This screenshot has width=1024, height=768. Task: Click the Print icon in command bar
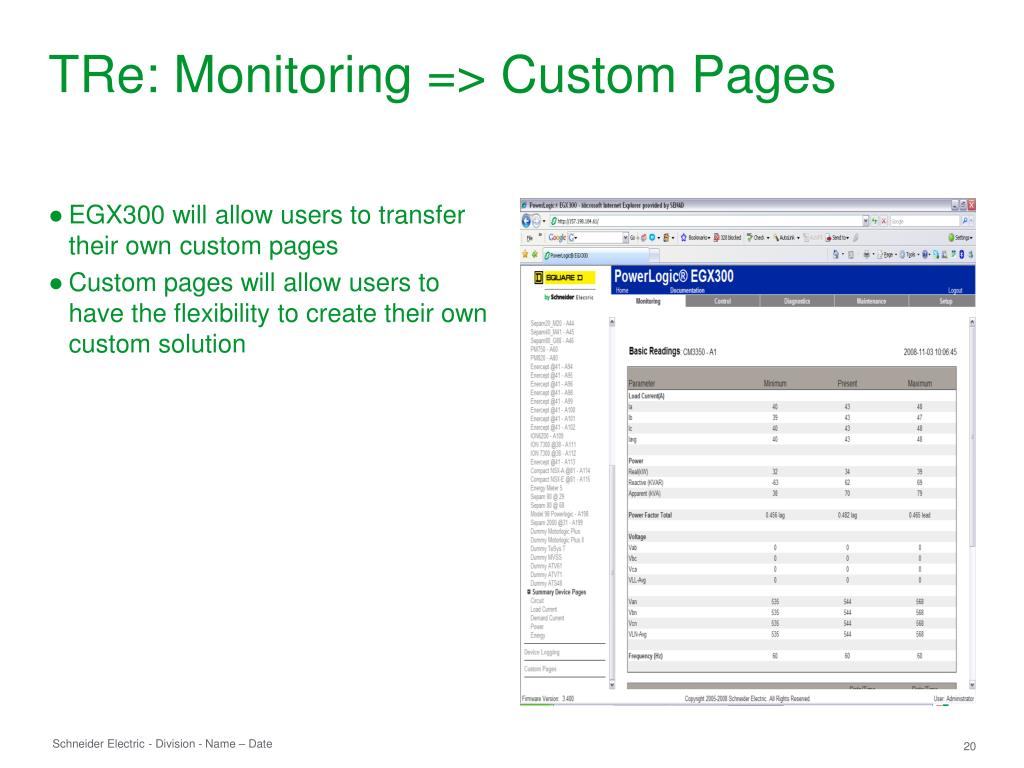point(867,254)
